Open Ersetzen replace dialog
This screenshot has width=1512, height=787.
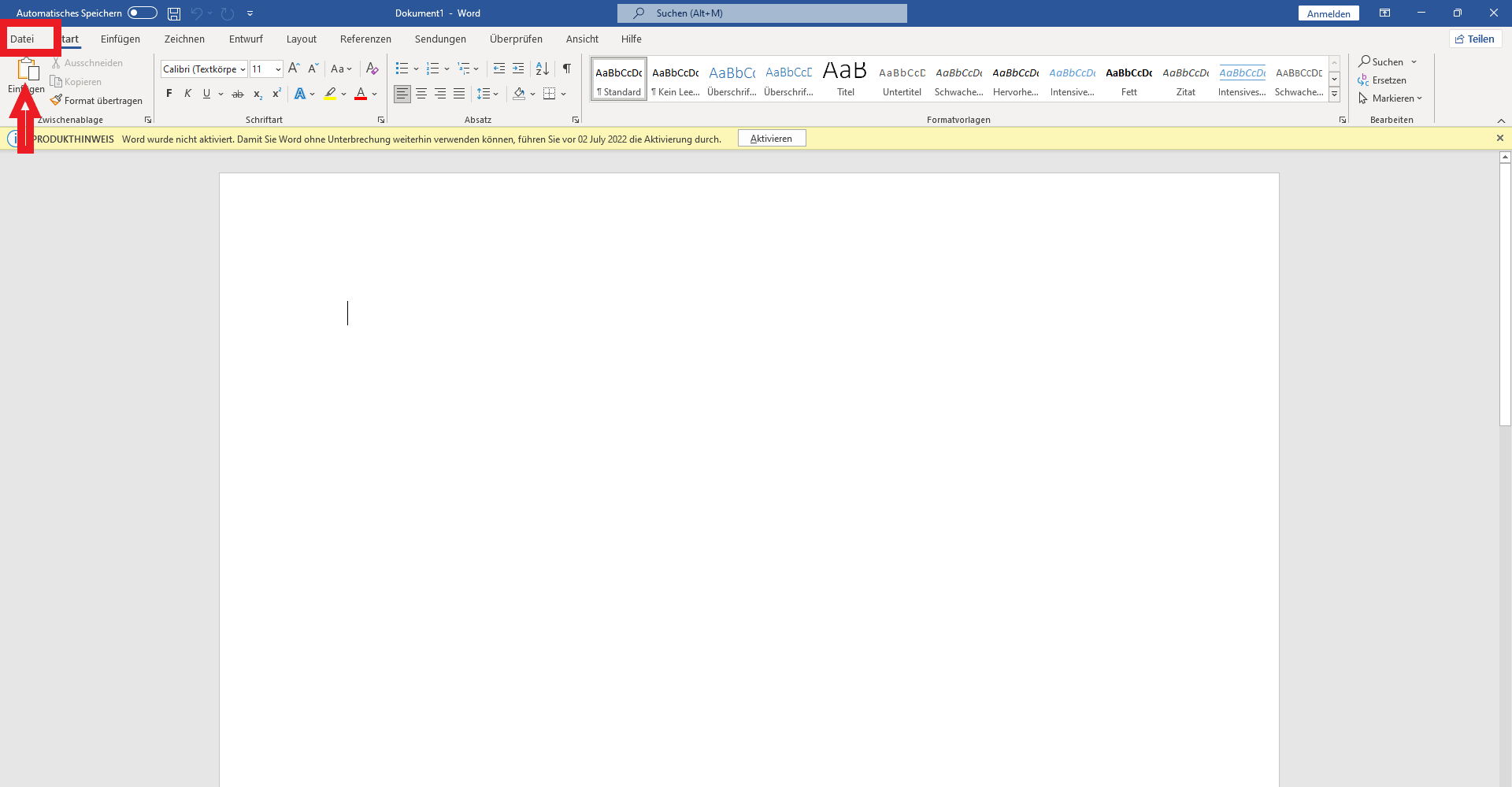(1382, 80)
